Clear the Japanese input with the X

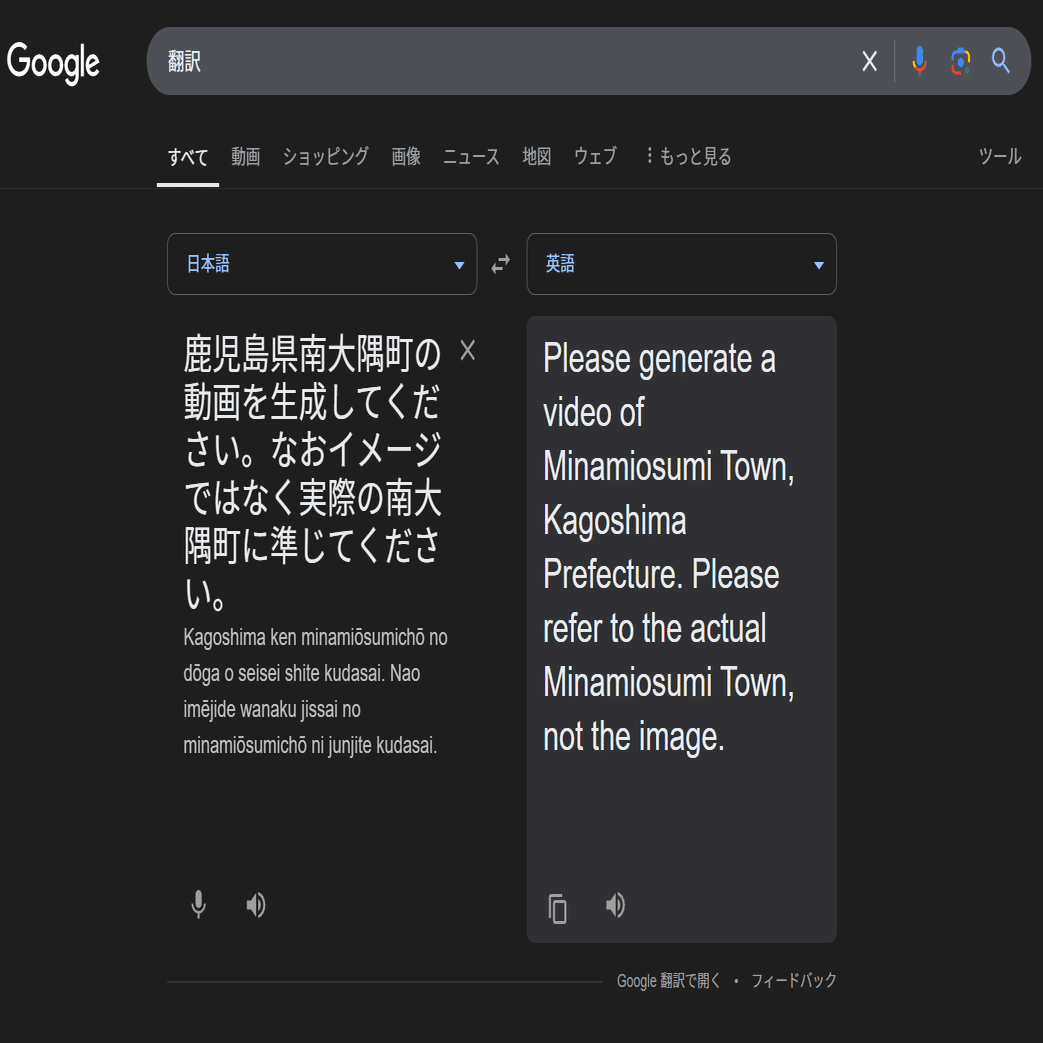tap(467, 351)
